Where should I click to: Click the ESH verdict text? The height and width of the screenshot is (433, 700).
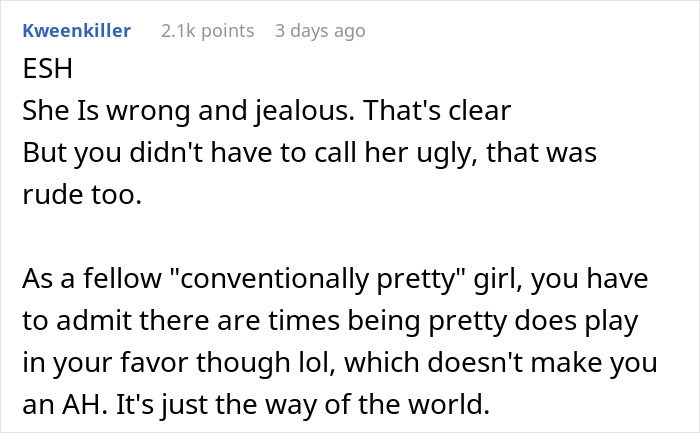44,74
